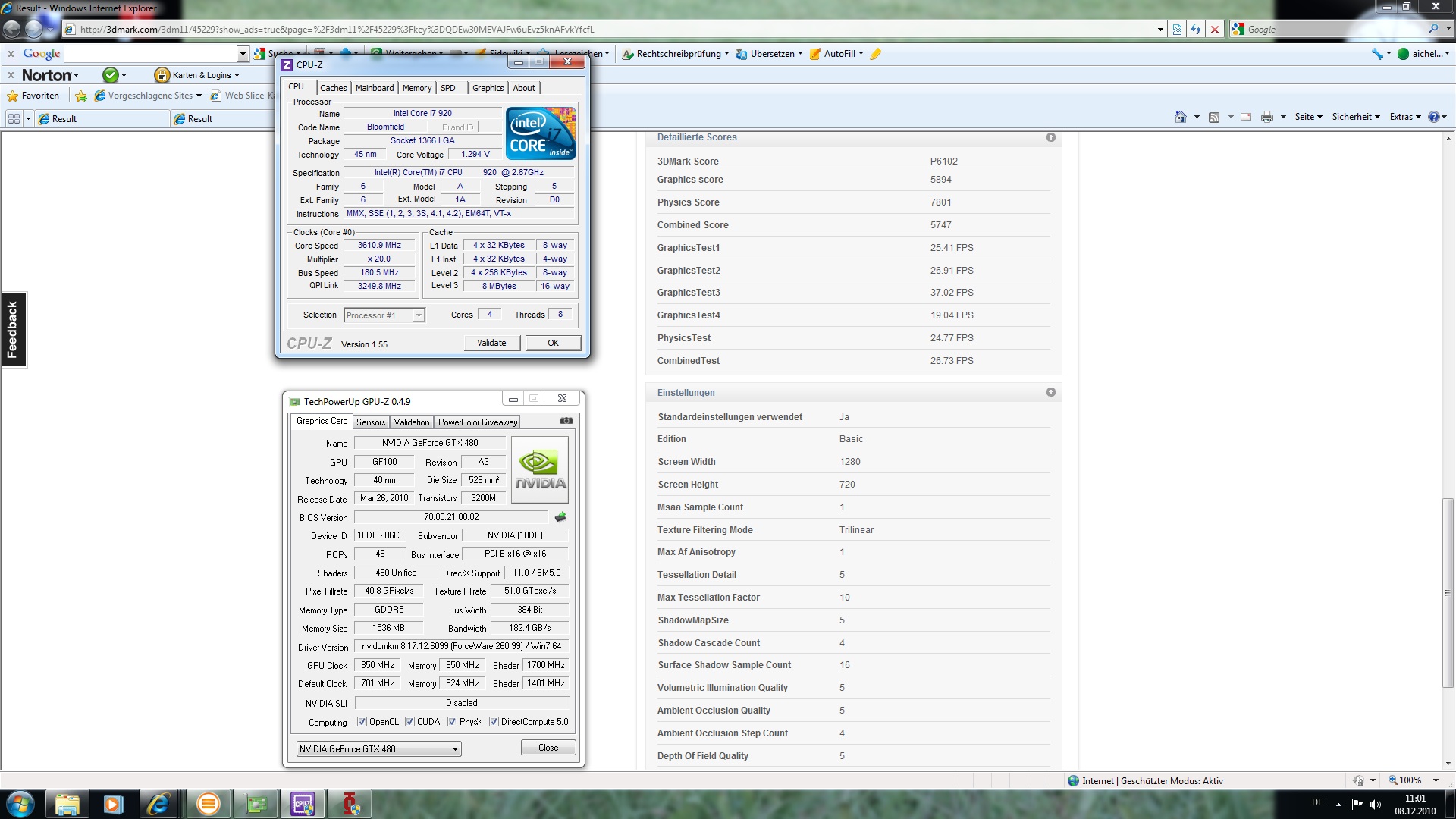The width and height of the screenshot is (1456, 819).
Task: Toggle the OpenCL checkbox in GPU-Z
Action: pyautogui.click(x=362, y=722)
